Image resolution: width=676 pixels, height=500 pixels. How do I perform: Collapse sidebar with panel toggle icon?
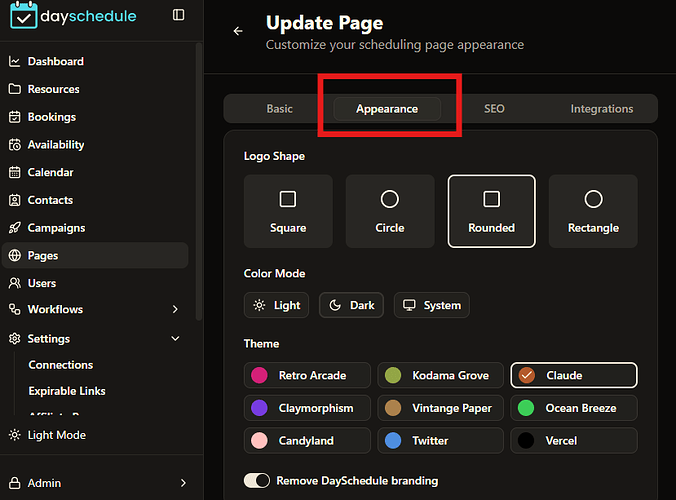click(178, 15)
